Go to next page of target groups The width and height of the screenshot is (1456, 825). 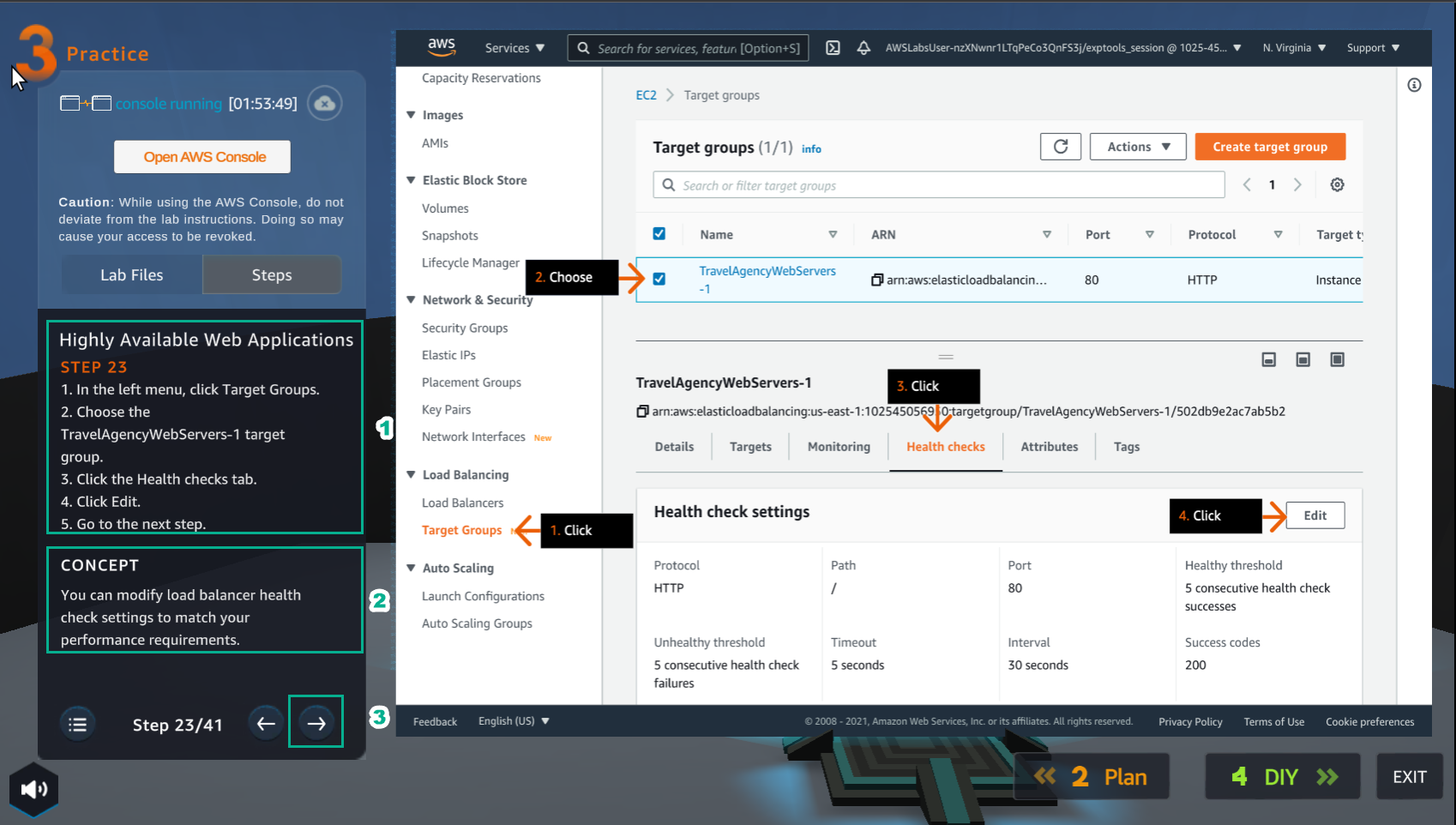pos(1297,184)
